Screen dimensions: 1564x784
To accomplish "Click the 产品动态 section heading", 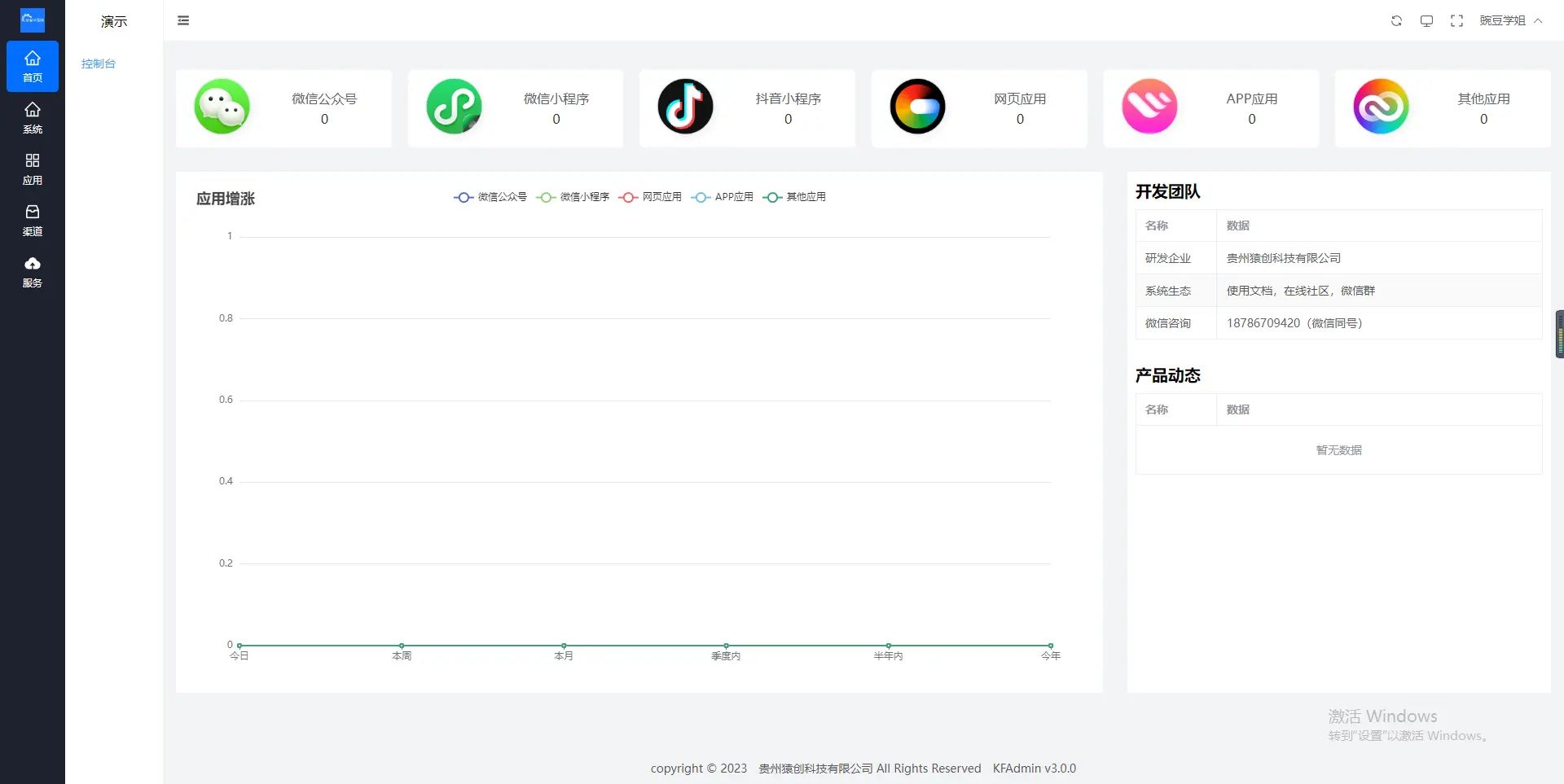I will click(1168, 375).
